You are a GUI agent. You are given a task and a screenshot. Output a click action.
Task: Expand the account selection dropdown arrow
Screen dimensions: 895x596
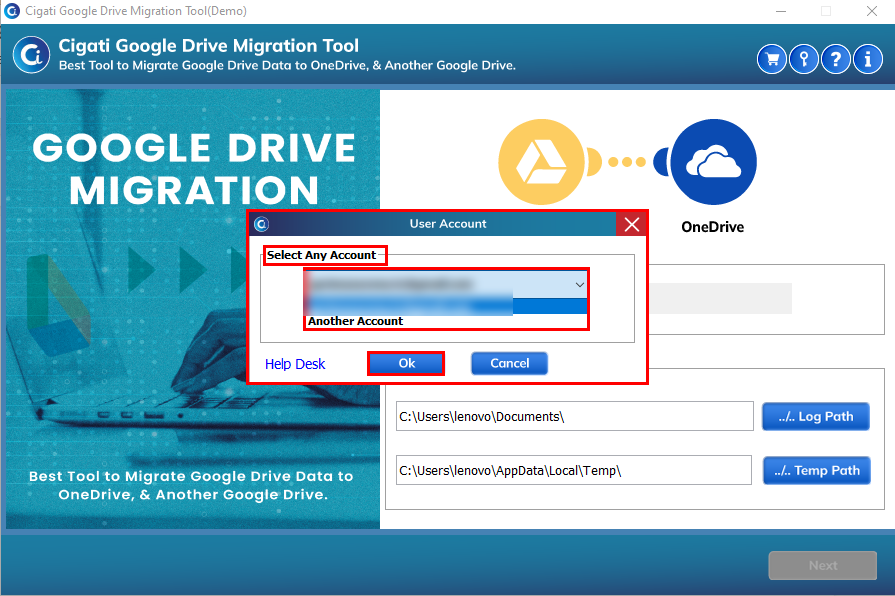[579, 284]
